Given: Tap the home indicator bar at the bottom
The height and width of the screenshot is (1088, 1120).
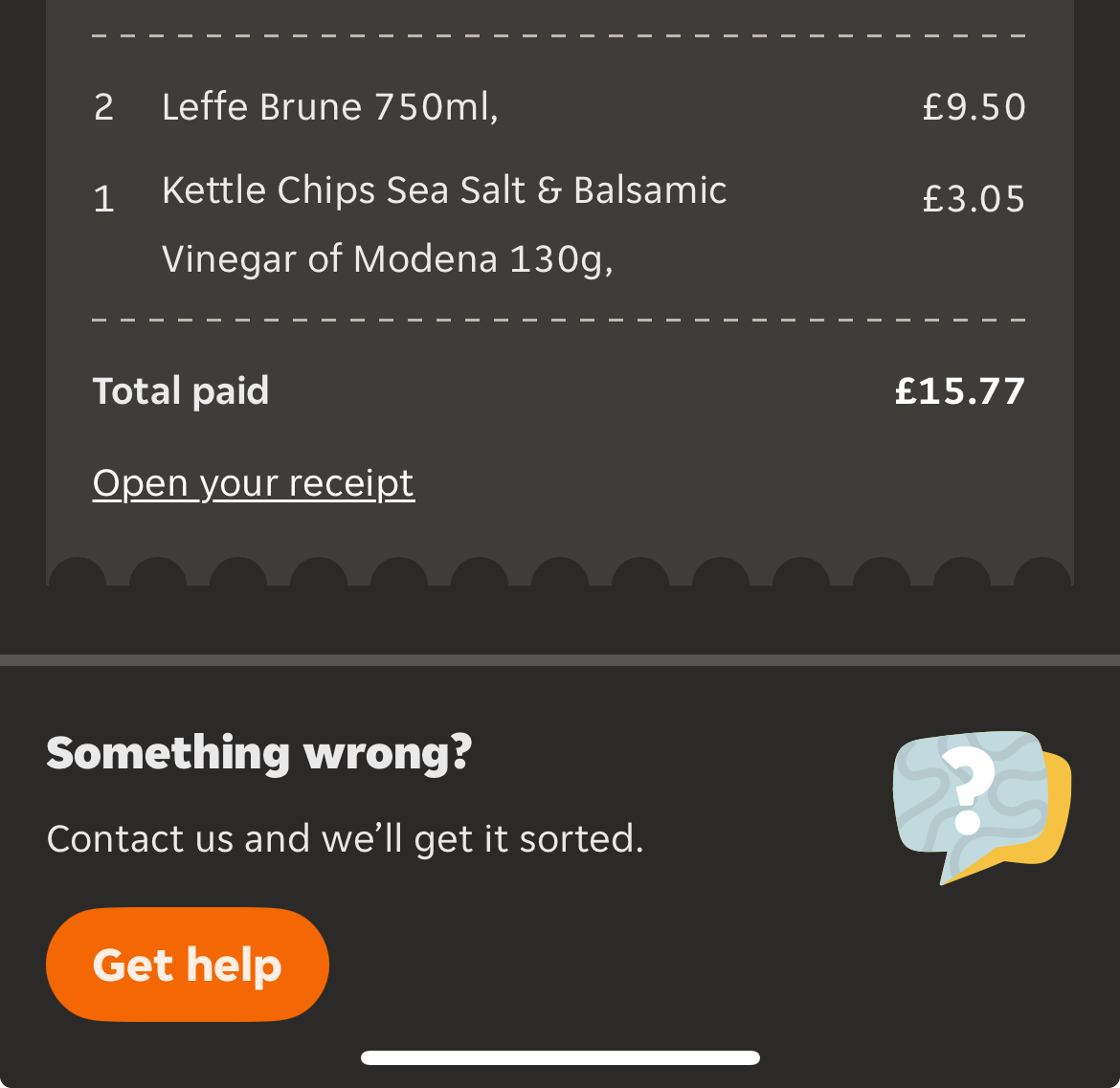Looking at the screenshot, I should [560, 1058].
